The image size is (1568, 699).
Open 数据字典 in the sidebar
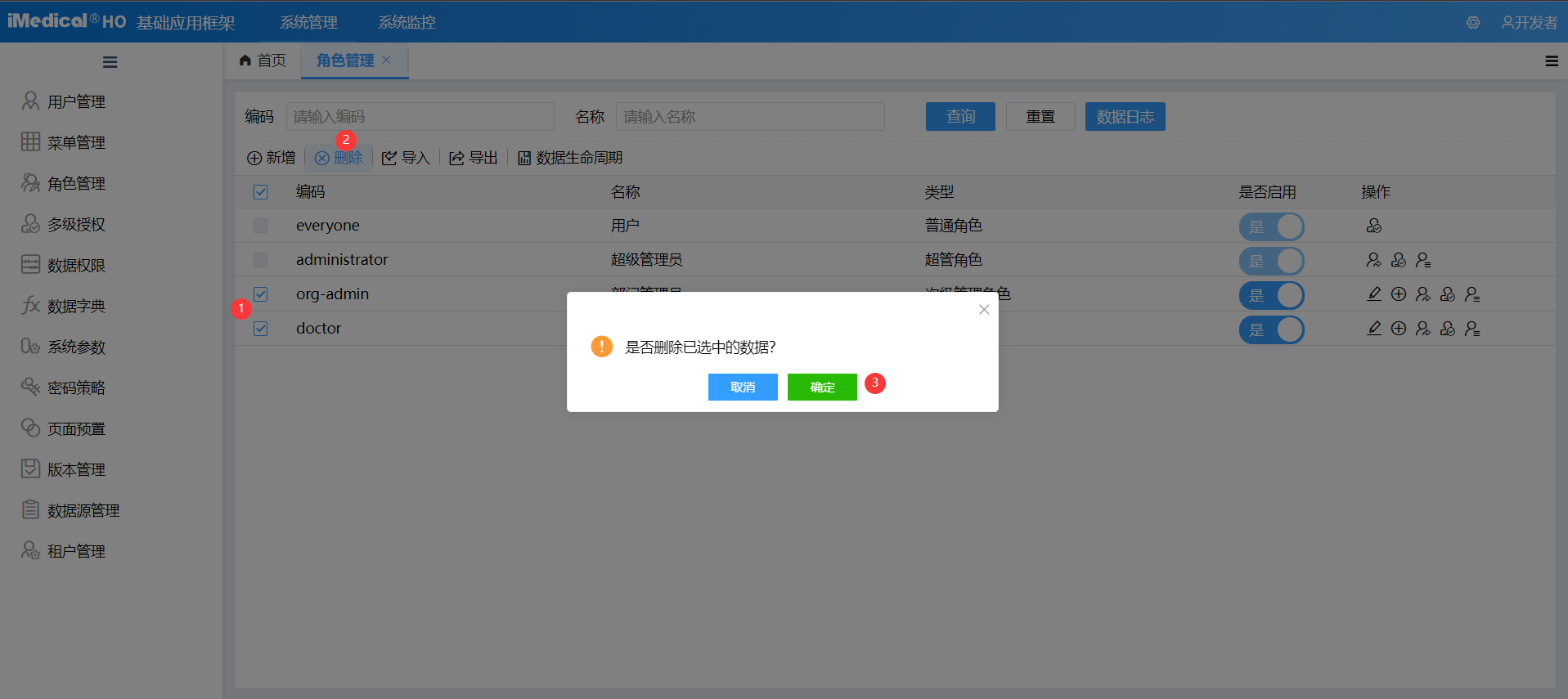75,306
